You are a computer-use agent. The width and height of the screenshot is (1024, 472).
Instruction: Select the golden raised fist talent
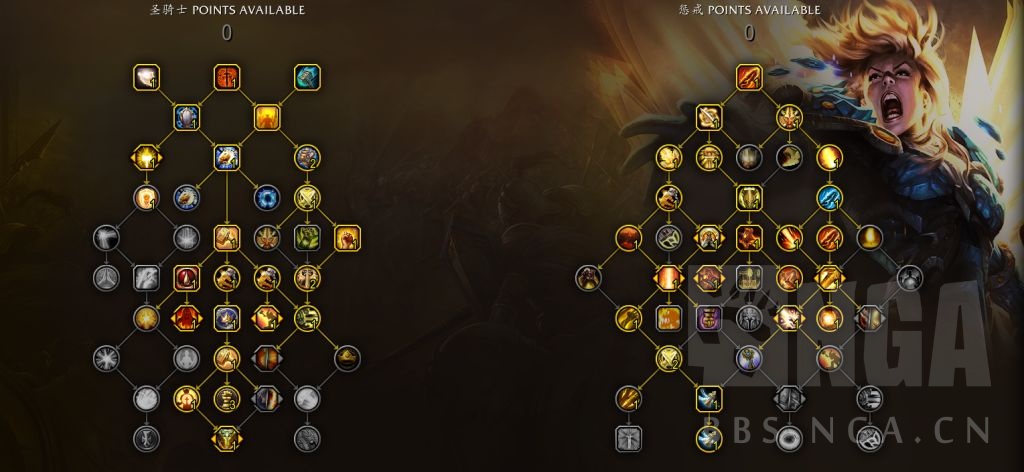(347, 238)
